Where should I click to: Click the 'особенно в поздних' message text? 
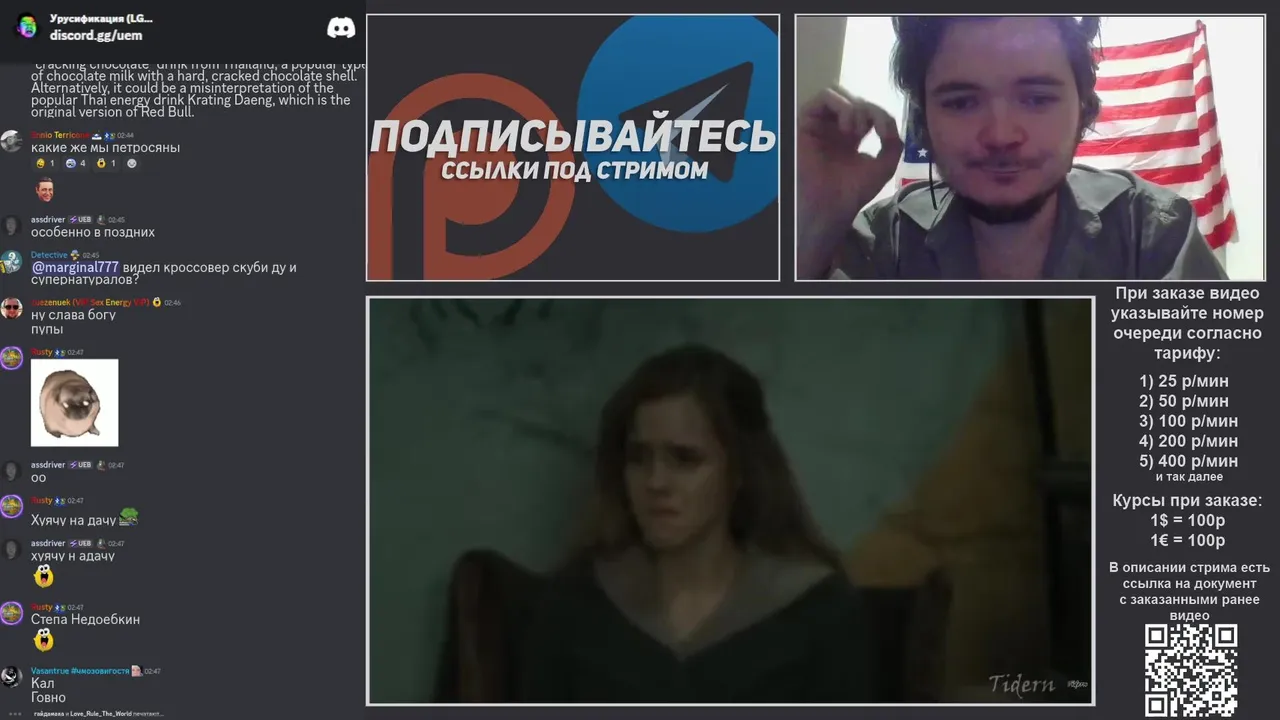pyautogui.click(x=93, y=232)
